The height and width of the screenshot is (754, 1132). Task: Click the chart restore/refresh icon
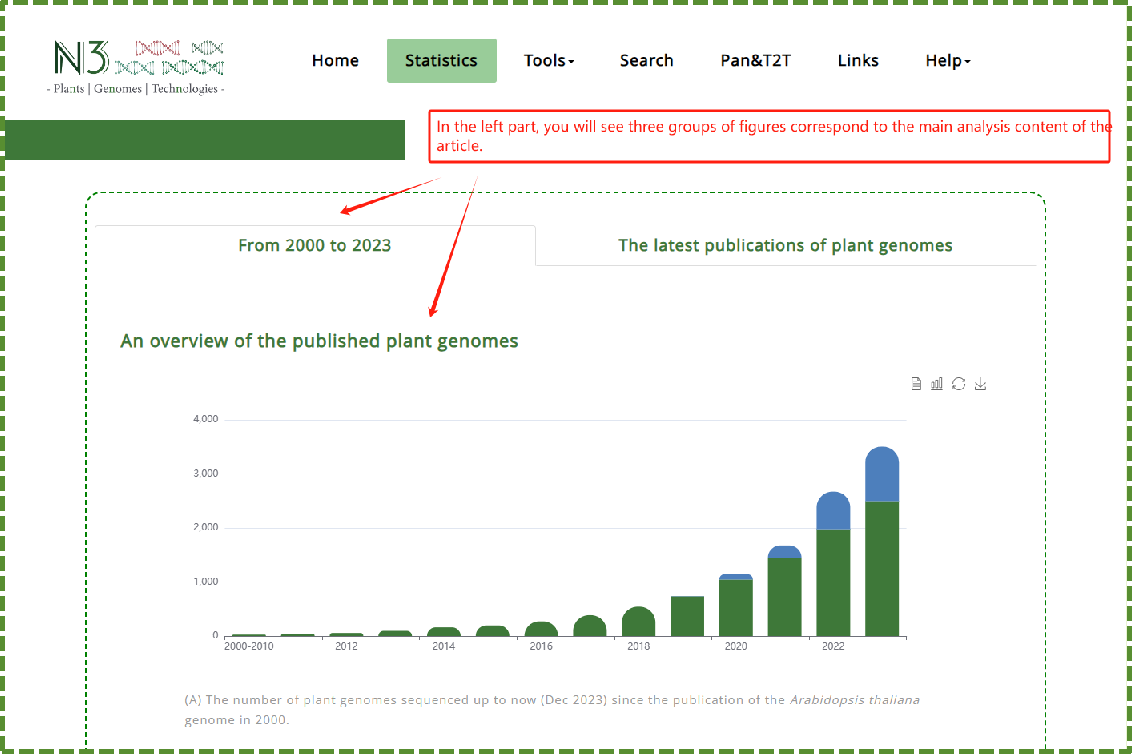tap(959, 384)
